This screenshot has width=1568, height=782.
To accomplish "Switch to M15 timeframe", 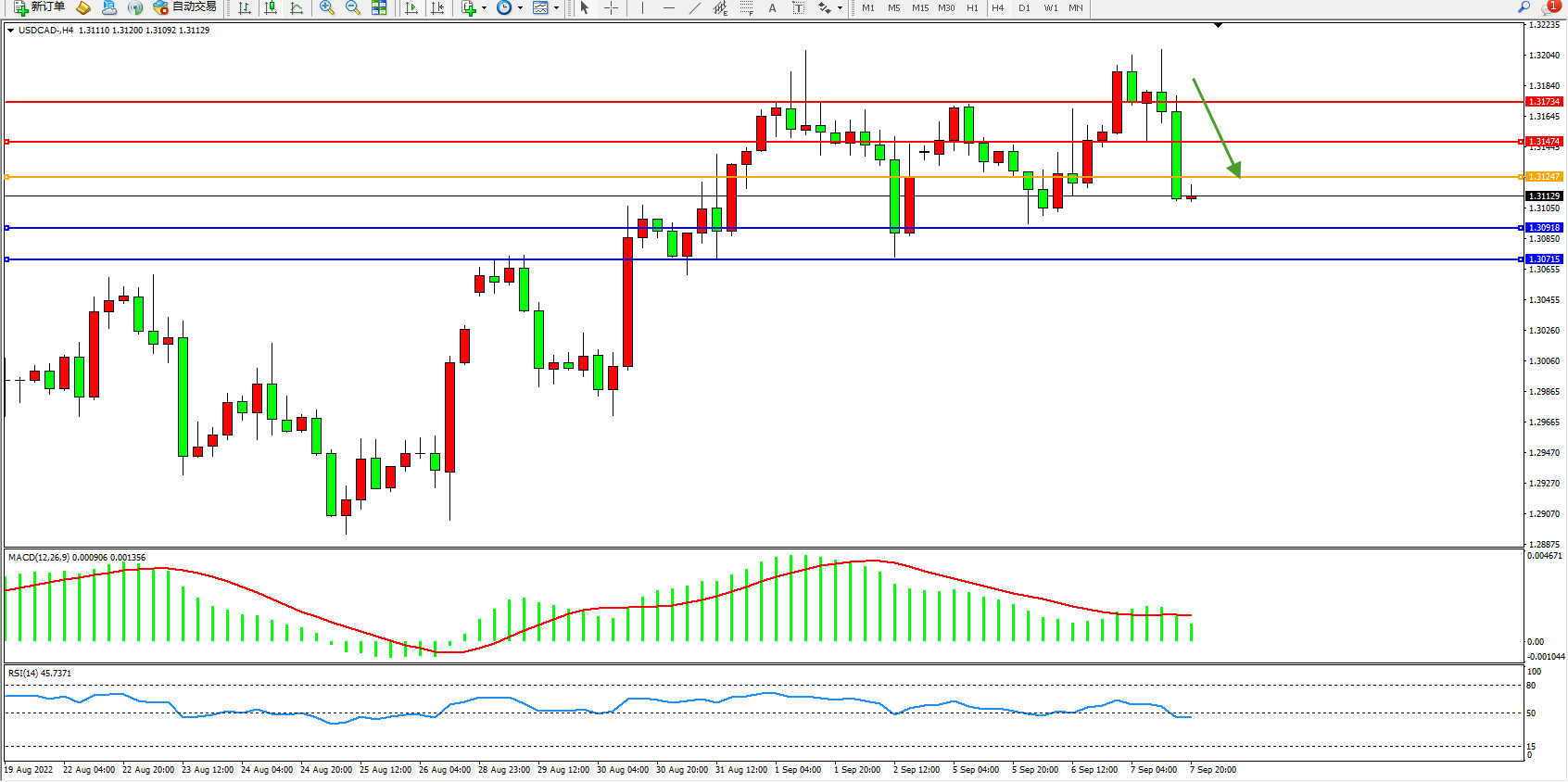I will click(x=919, y=7).
